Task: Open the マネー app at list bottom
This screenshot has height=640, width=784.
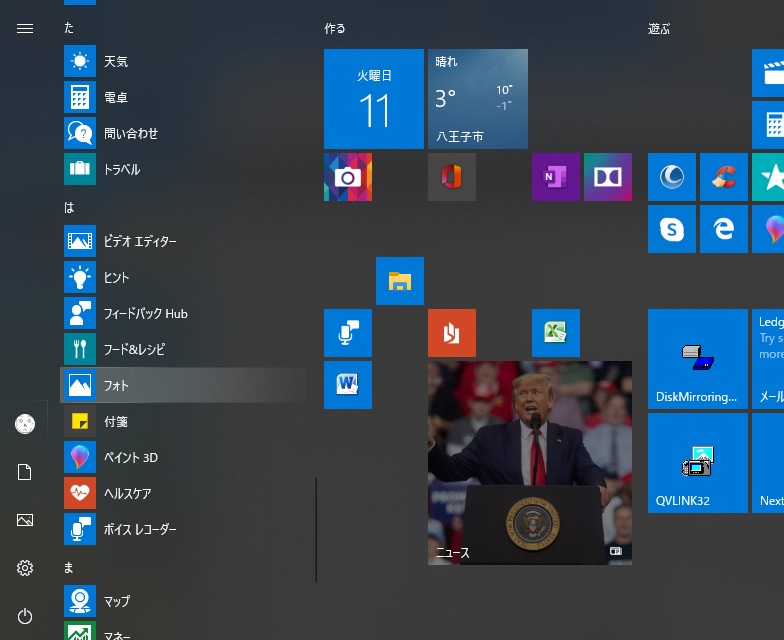Action: click(x=185, y=630)
